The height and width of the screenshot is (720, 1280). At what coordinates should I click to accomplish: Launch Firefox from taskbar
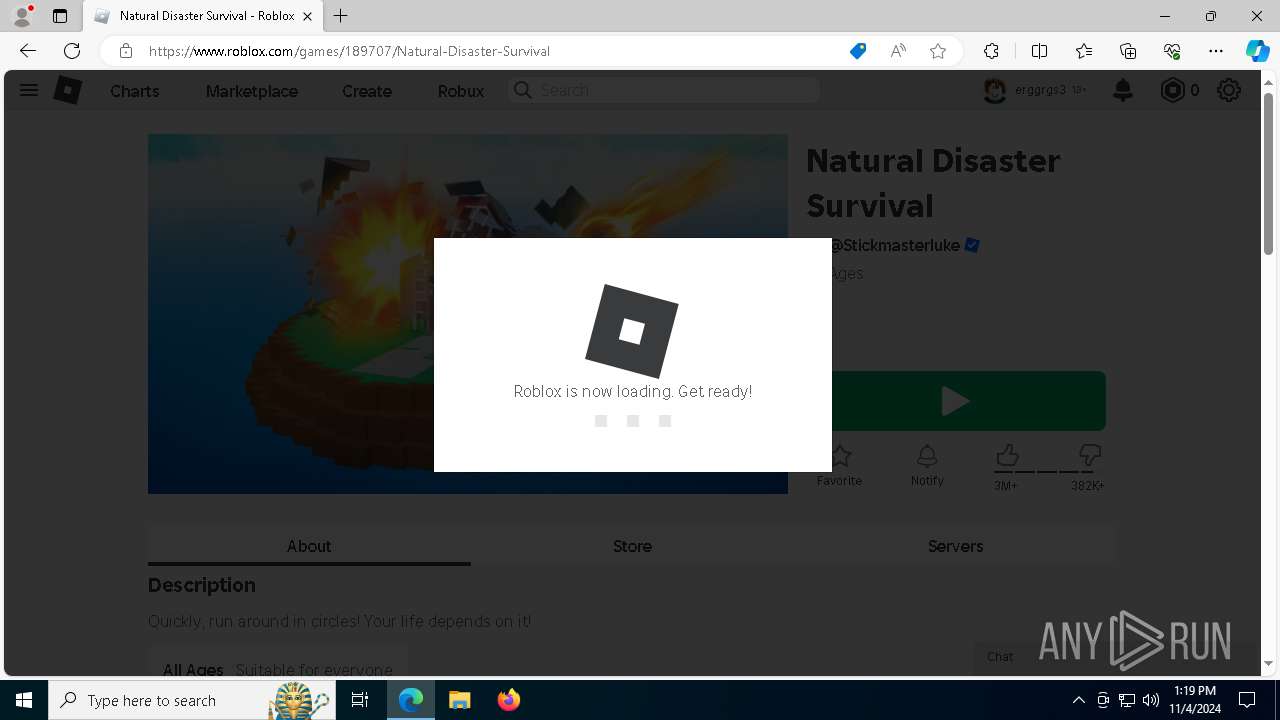coord(509,700)
